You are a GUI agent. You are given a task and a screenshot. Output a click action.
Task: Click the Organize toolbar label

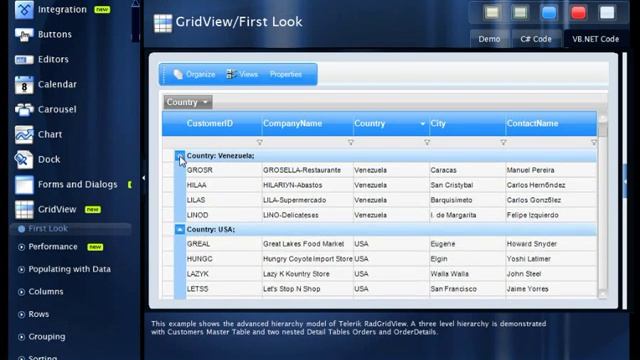coord(200,74)
